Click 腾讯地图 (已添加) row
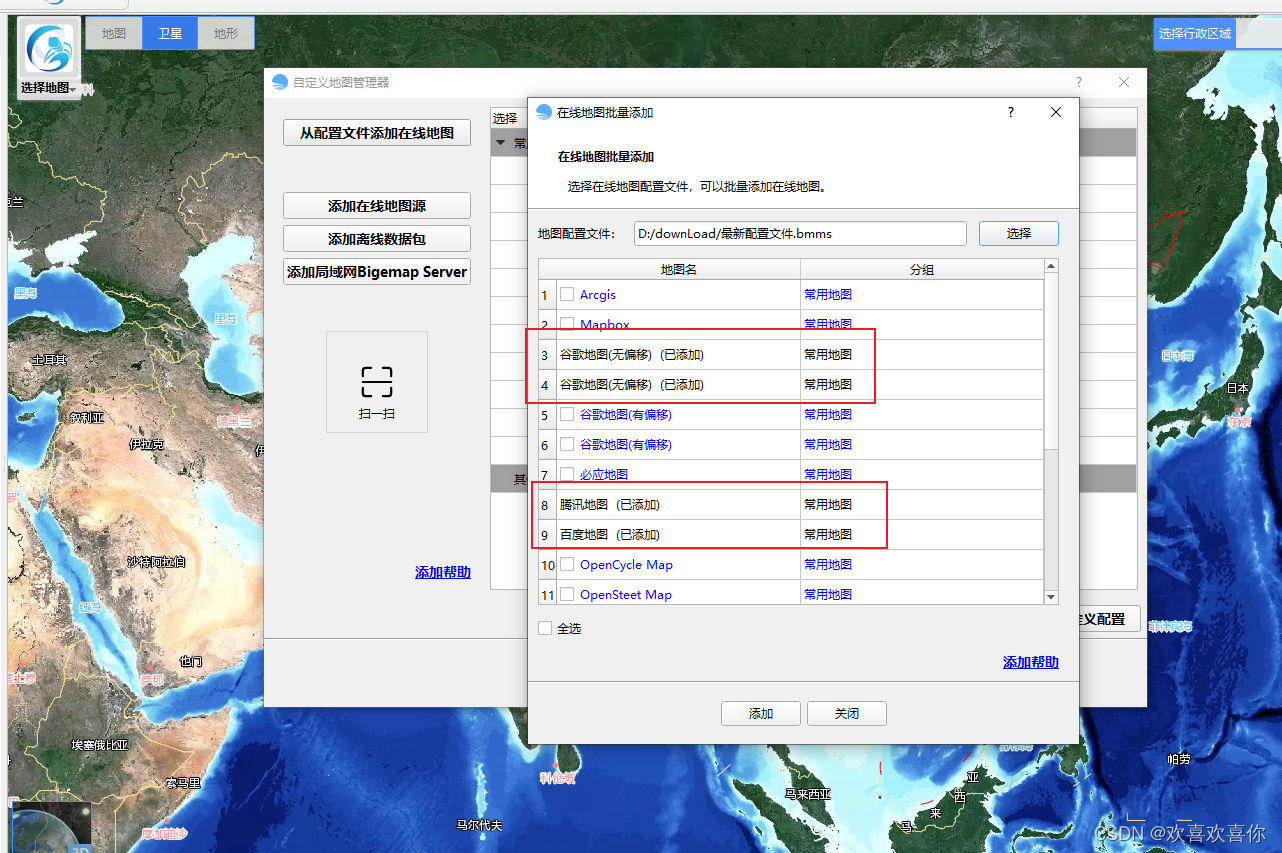 point(610,504)
